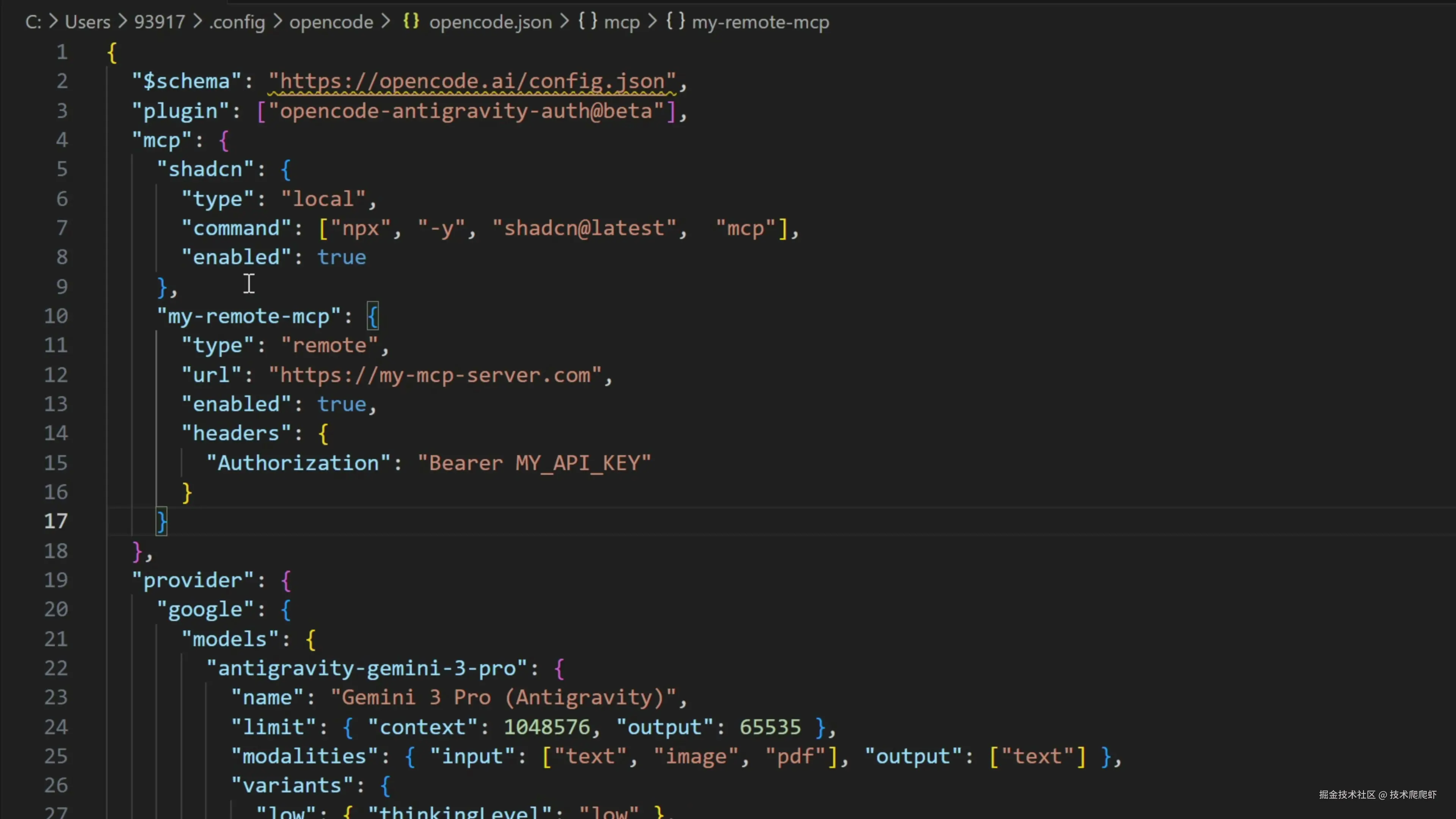
Task: Click the highlighted closing brace on line 17
Action: [162, 521]
